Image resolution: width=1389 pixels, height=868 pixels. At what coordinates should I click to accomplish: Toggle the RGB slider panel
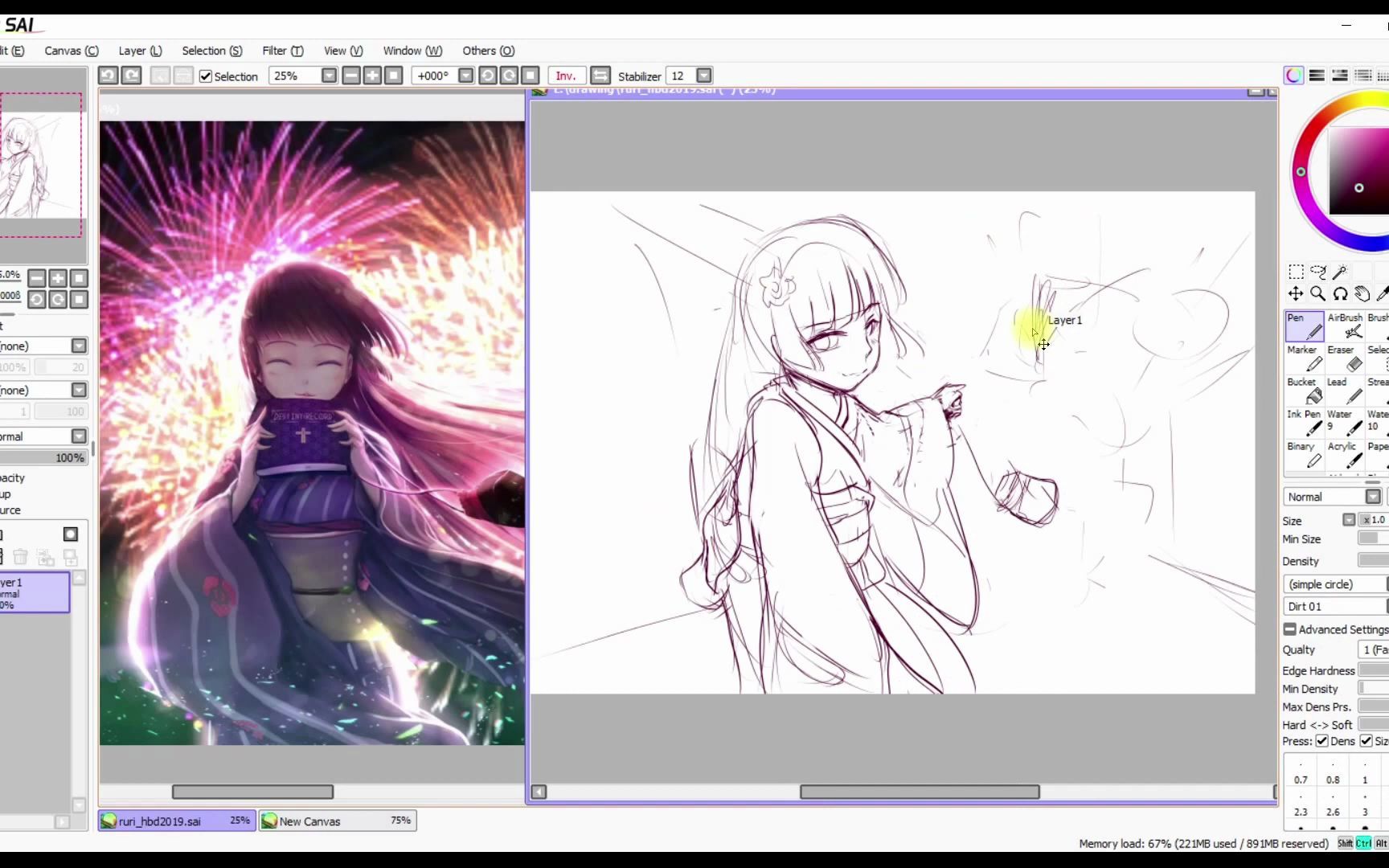[1317, 76]
